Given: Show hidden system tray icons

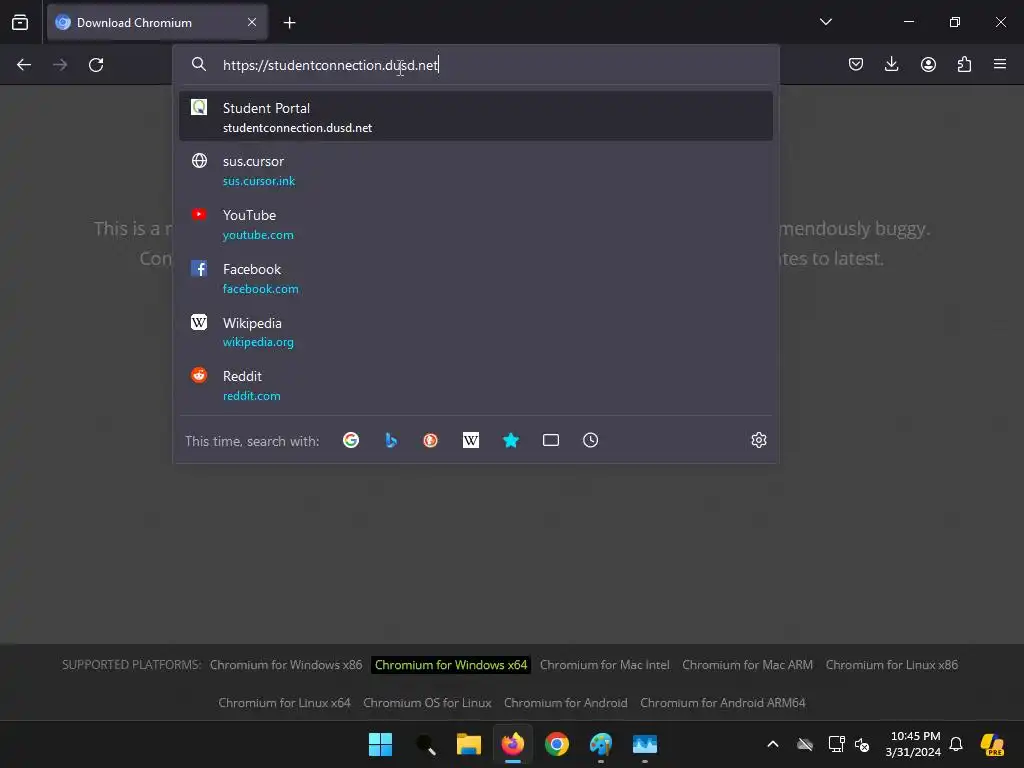Looking at the screenshot, I should pyautogui.click(x=773, y=744).
